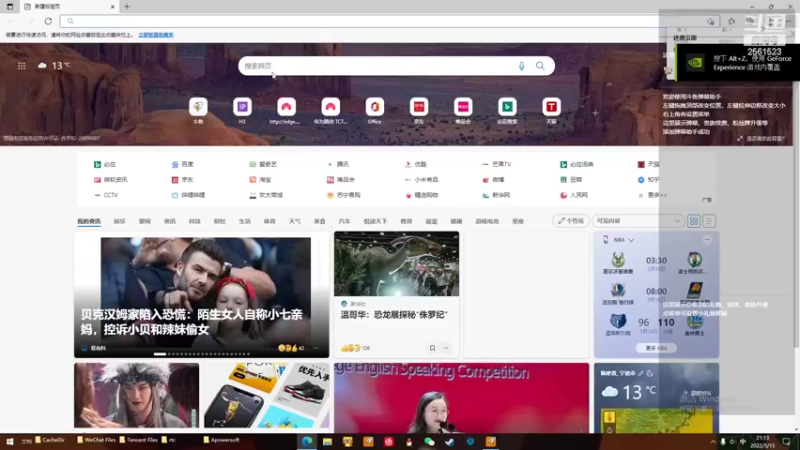Add page to favorites star icon

[x=710, y=21]
